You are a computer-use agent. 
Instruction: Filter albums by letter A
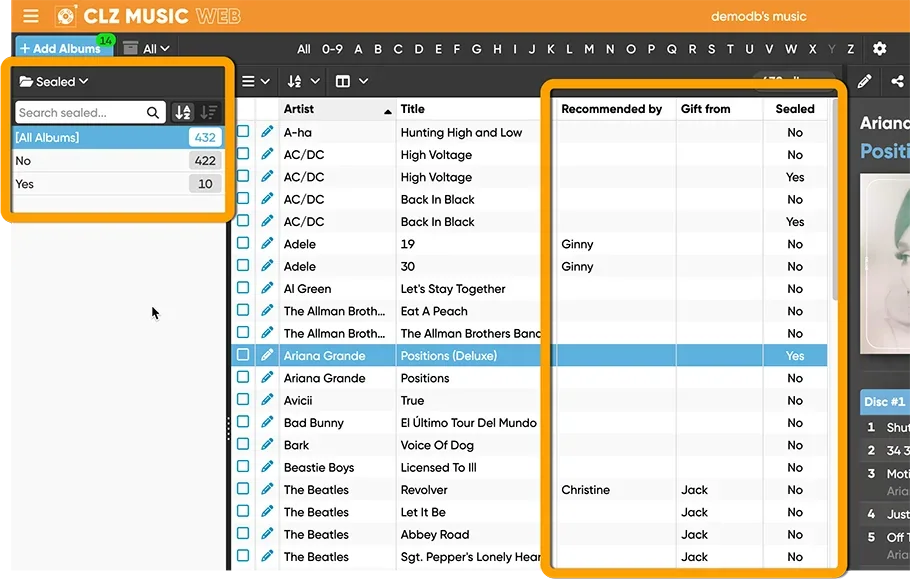point(358,49)
